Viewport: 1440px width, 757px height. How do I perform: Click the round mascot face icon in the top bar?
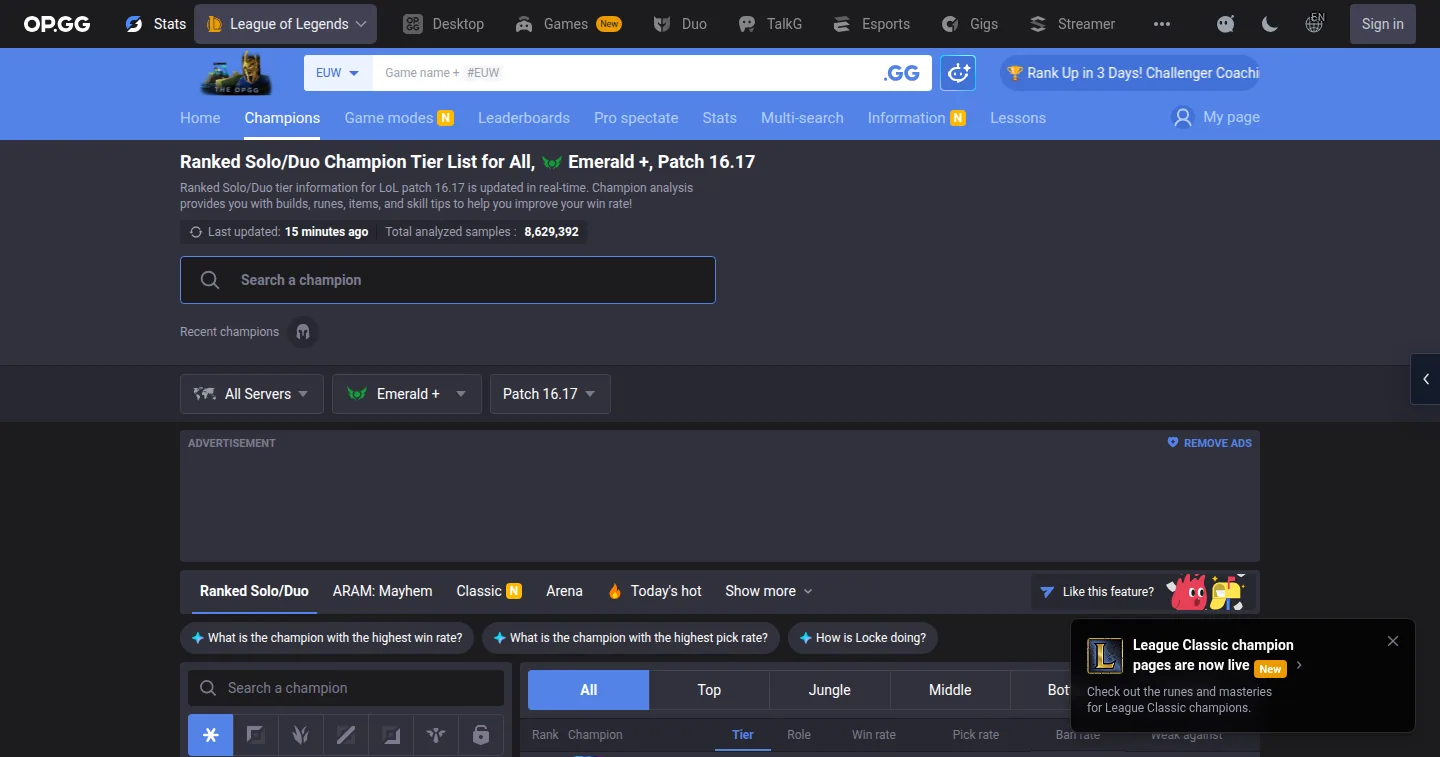click(x=1226, y=24)
